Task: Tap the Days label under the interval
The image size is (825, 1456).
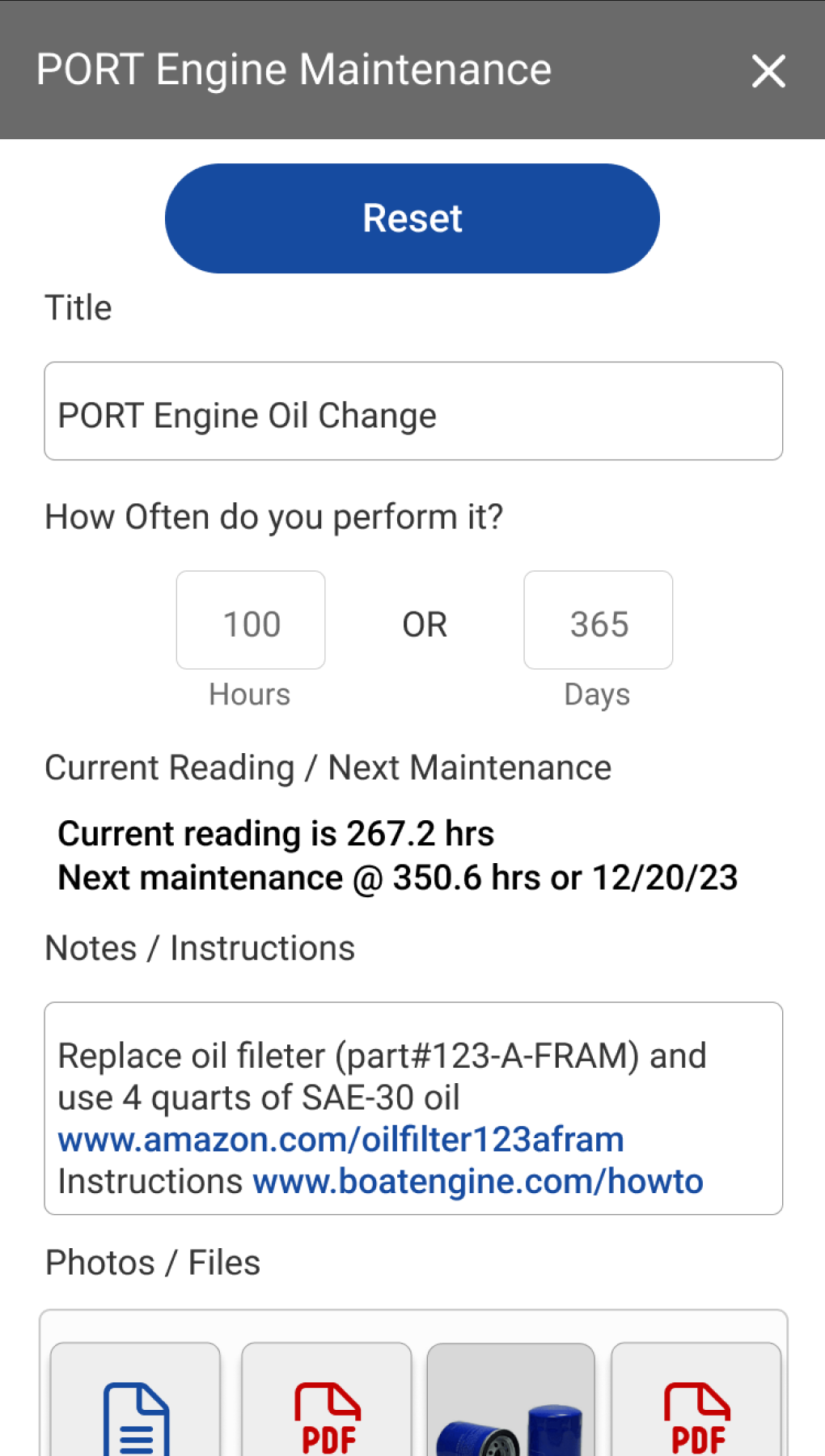Action: point(597,695)
